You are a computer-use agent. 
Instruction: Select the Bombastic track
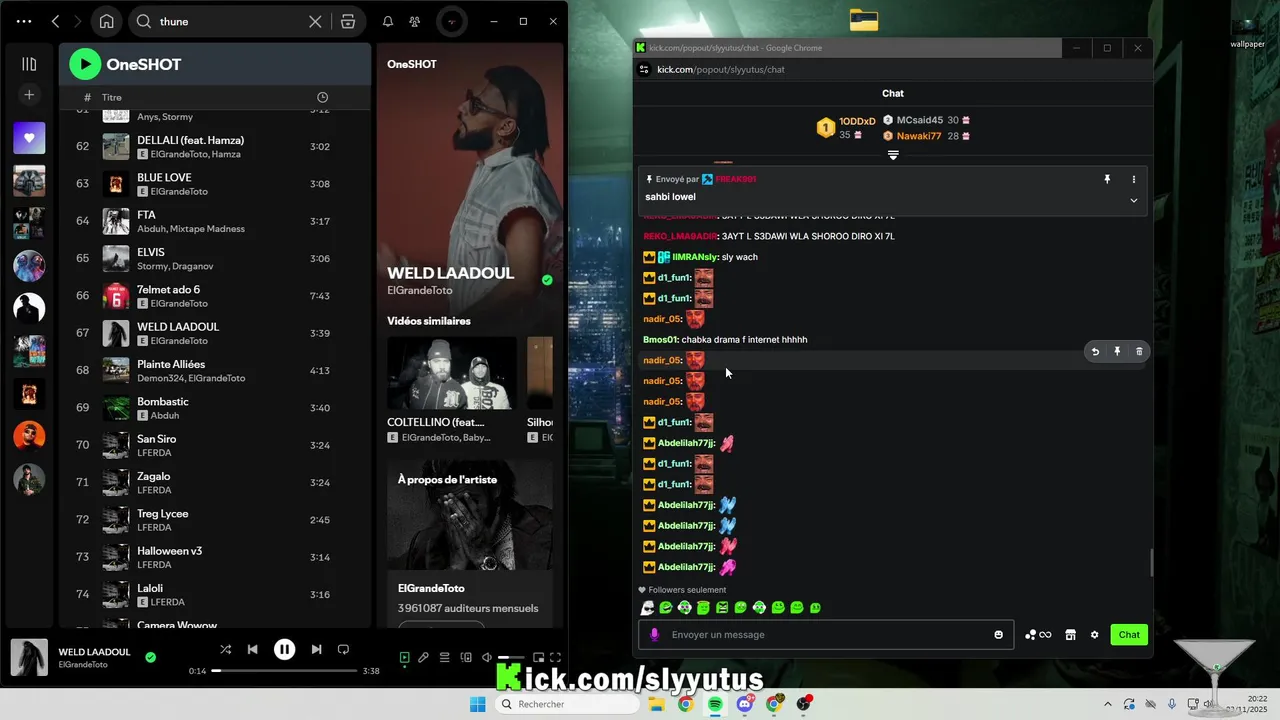214,408
